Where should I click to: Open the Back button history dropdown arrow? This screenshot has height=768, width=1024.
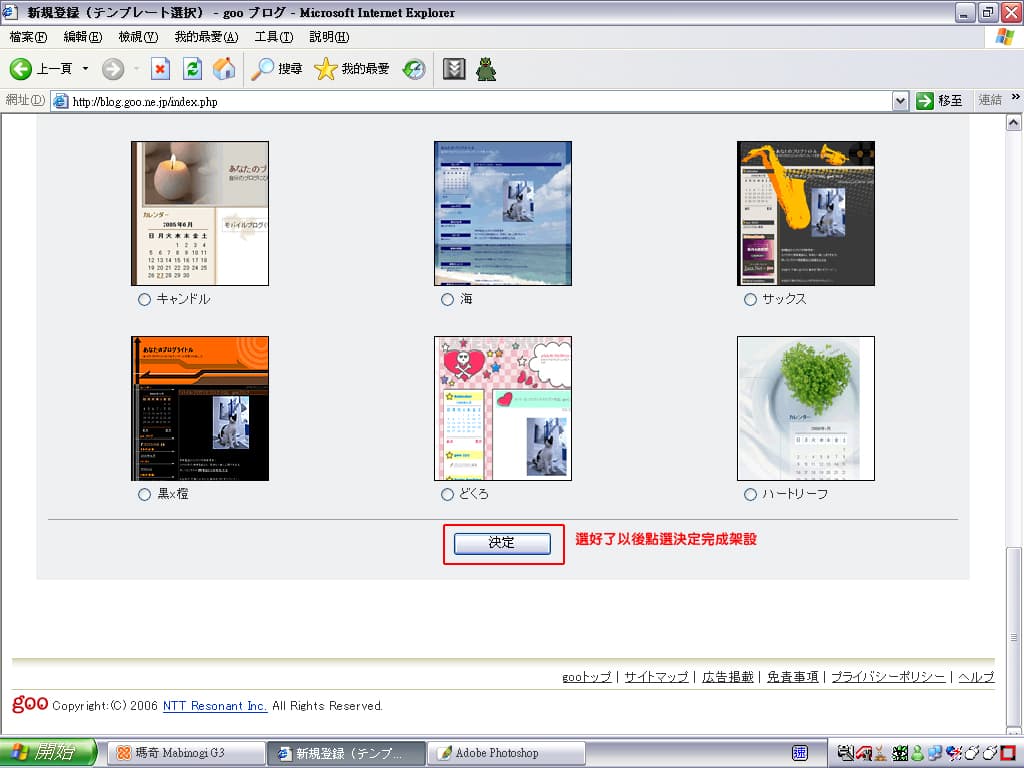point(85,69)
